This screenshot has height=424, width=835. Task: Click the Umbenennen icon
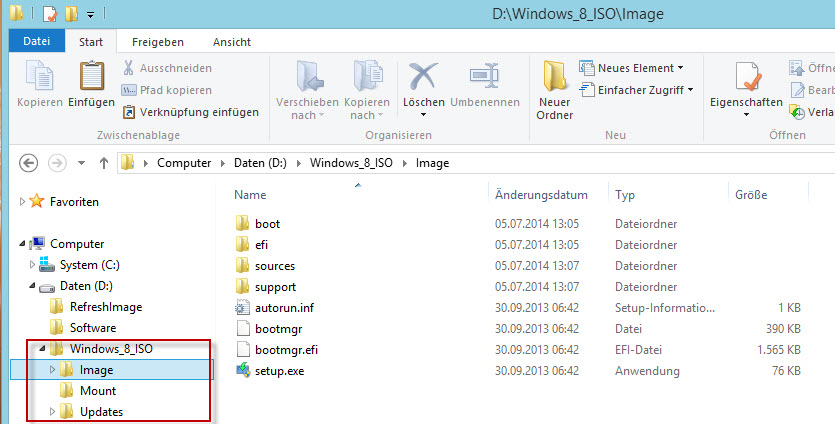(485, 76)
